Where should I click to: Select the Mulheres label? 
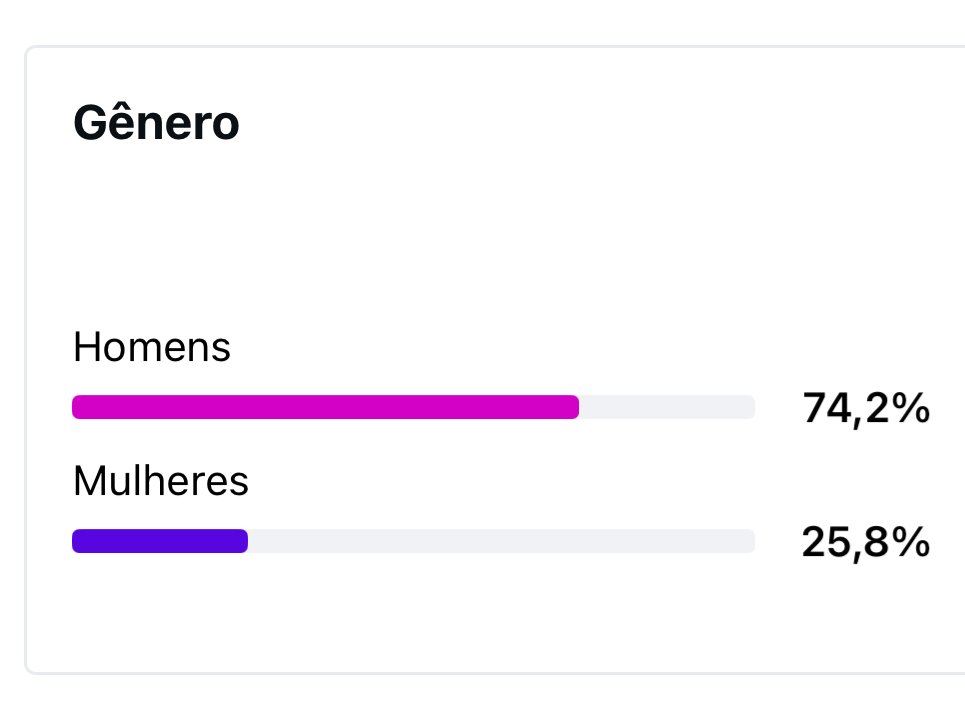pyautogui.click(x=161, y=480)
